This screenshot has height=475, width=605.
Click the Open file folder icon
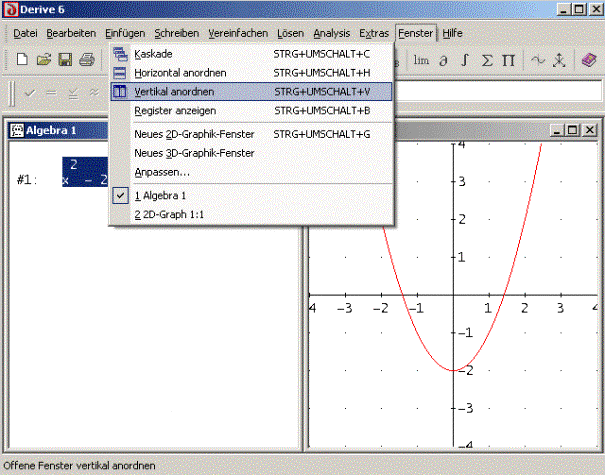pyautogui.click(x=44, y=60)
